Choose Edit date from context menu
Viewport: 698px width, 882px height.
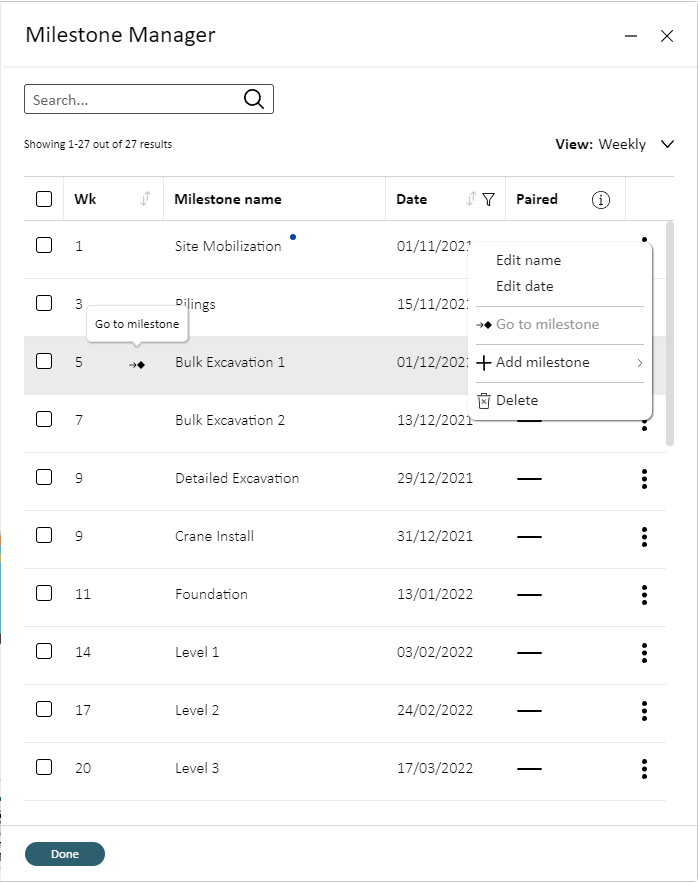click(524, 286)
